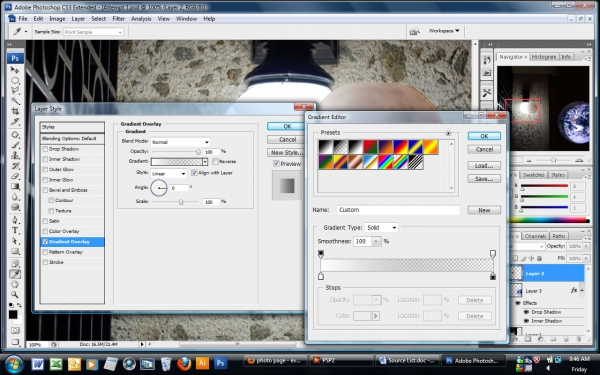Check the Reverse gradient checkbox

pos(215,161)
